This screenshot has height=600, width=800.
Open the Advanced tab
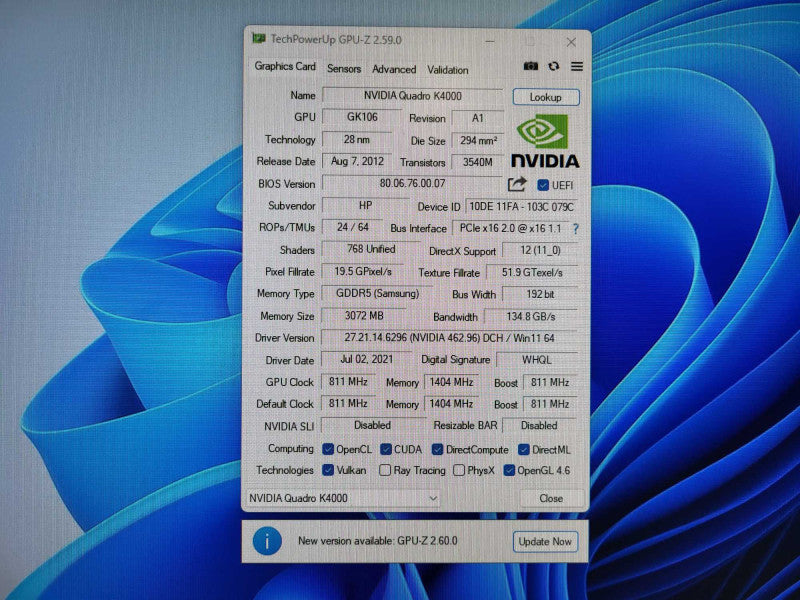[394, 69]
